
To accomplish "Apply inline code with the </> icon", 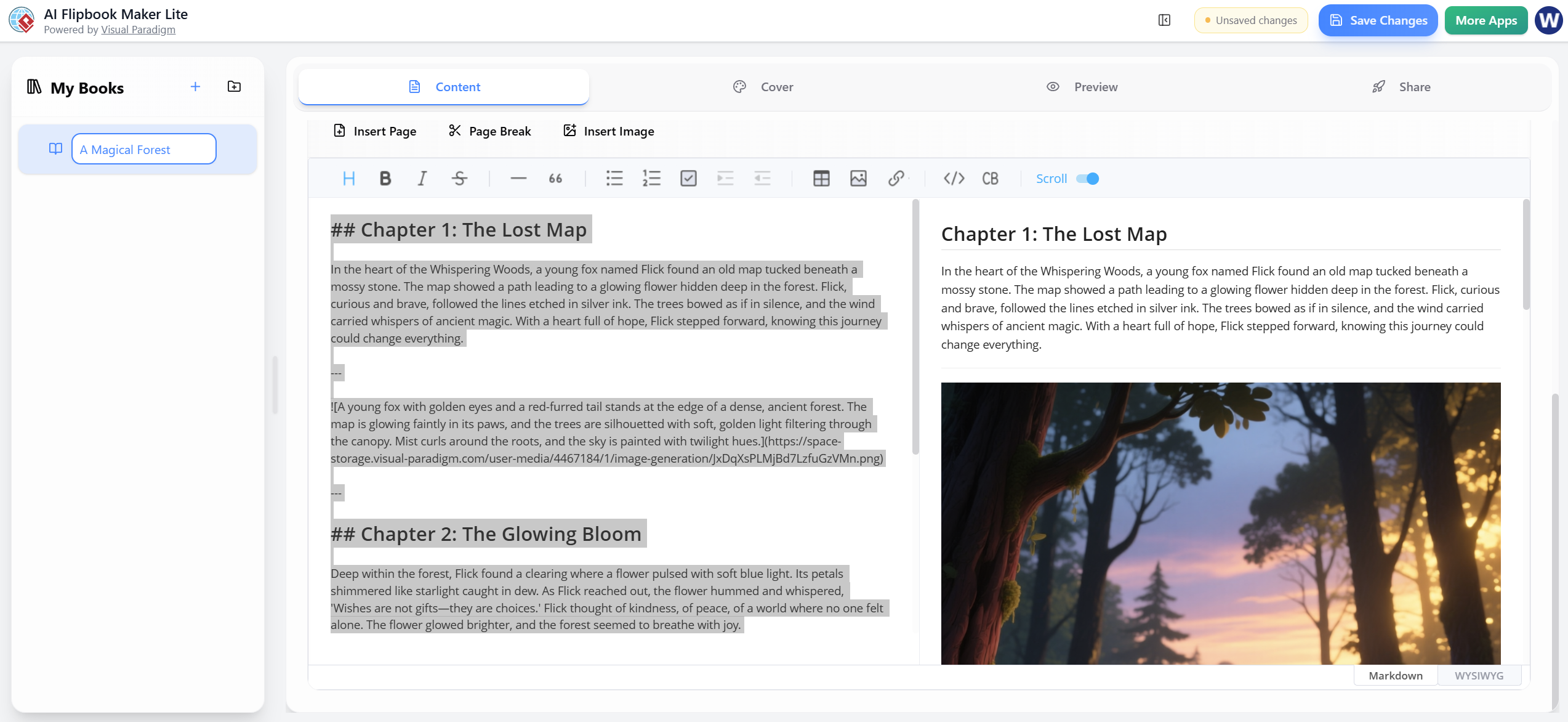I will tap(953, 178).
